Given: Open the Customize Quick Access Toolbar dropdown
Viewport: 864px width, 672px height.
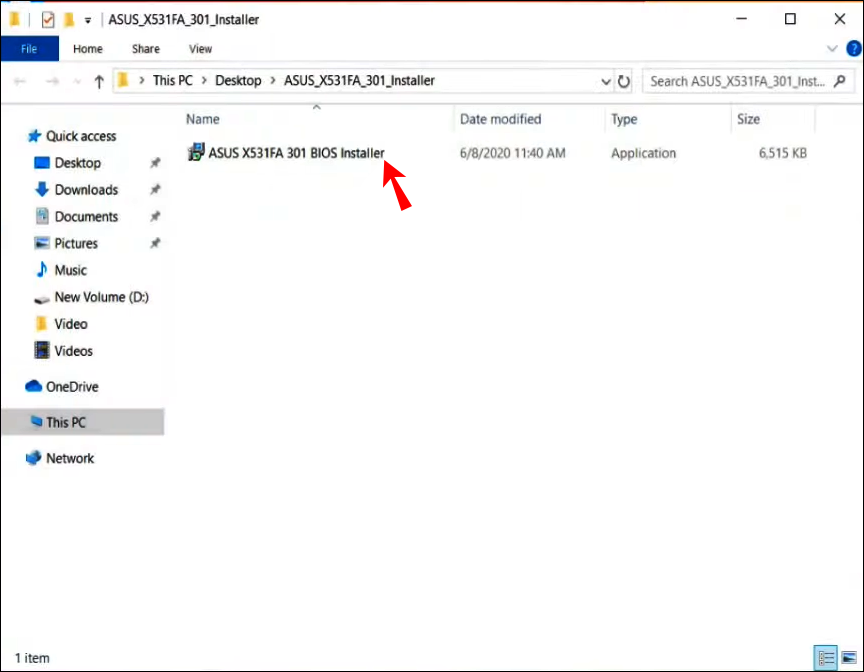Looking at the screenshot, I should click(88, 21).
